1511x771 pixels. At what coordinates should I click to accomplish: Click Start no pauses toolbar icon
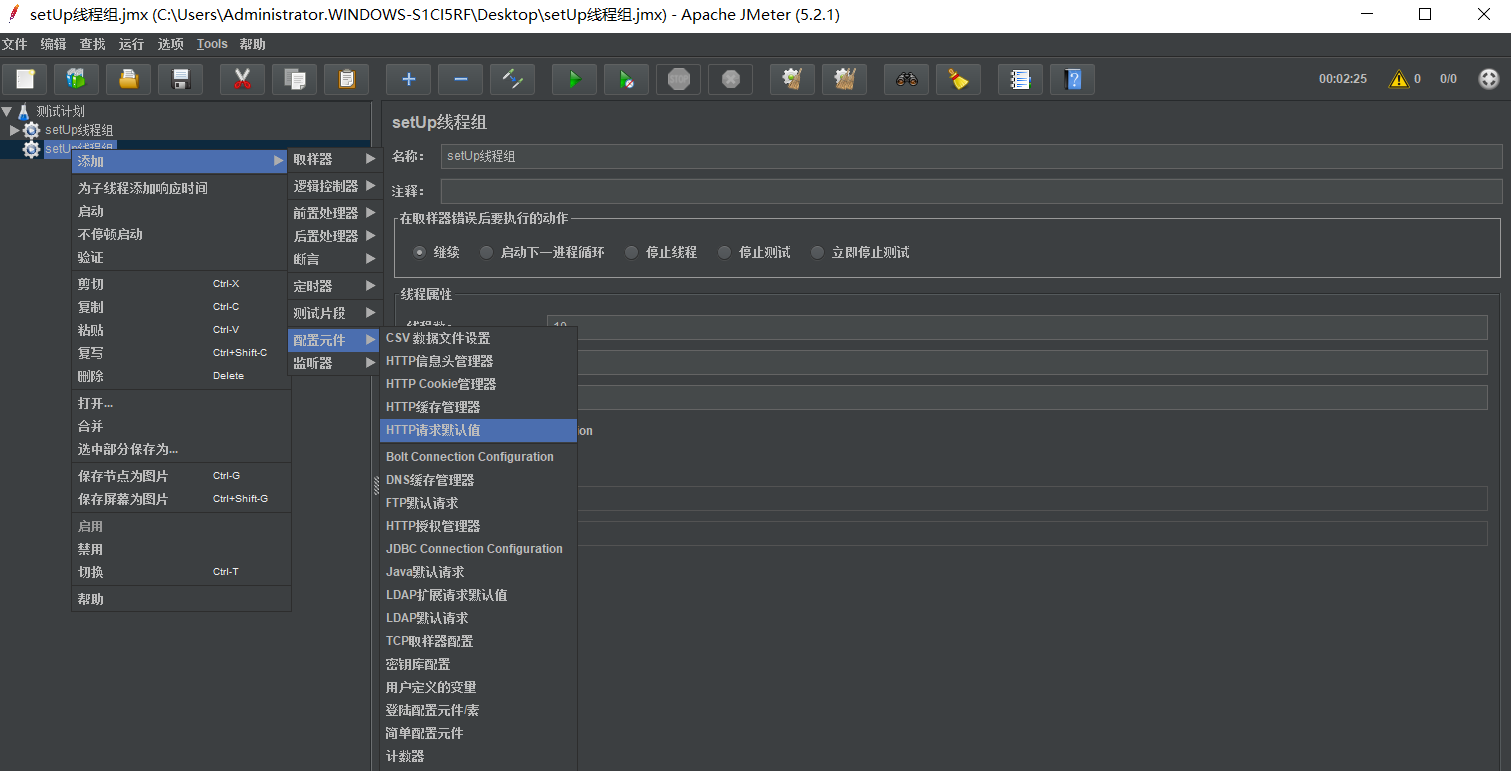pyautogui.click(x=626, y=80)
